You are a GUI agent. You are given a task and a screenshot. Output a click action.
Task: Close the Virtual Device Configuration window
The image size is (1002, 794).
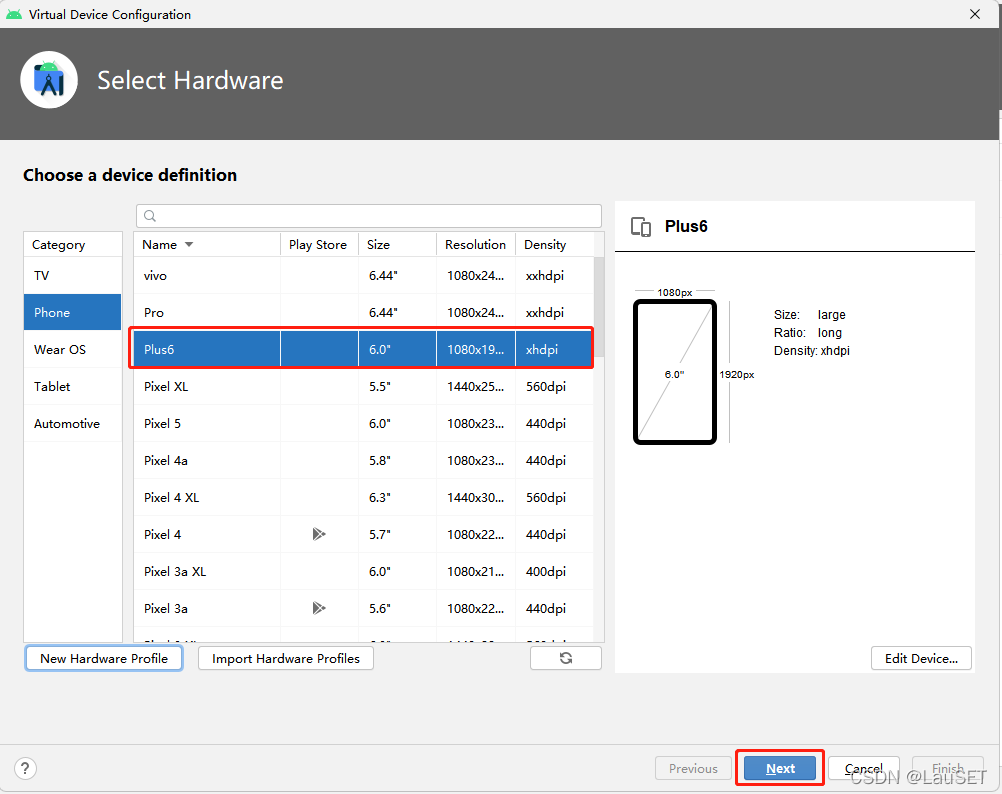[975, 14]
